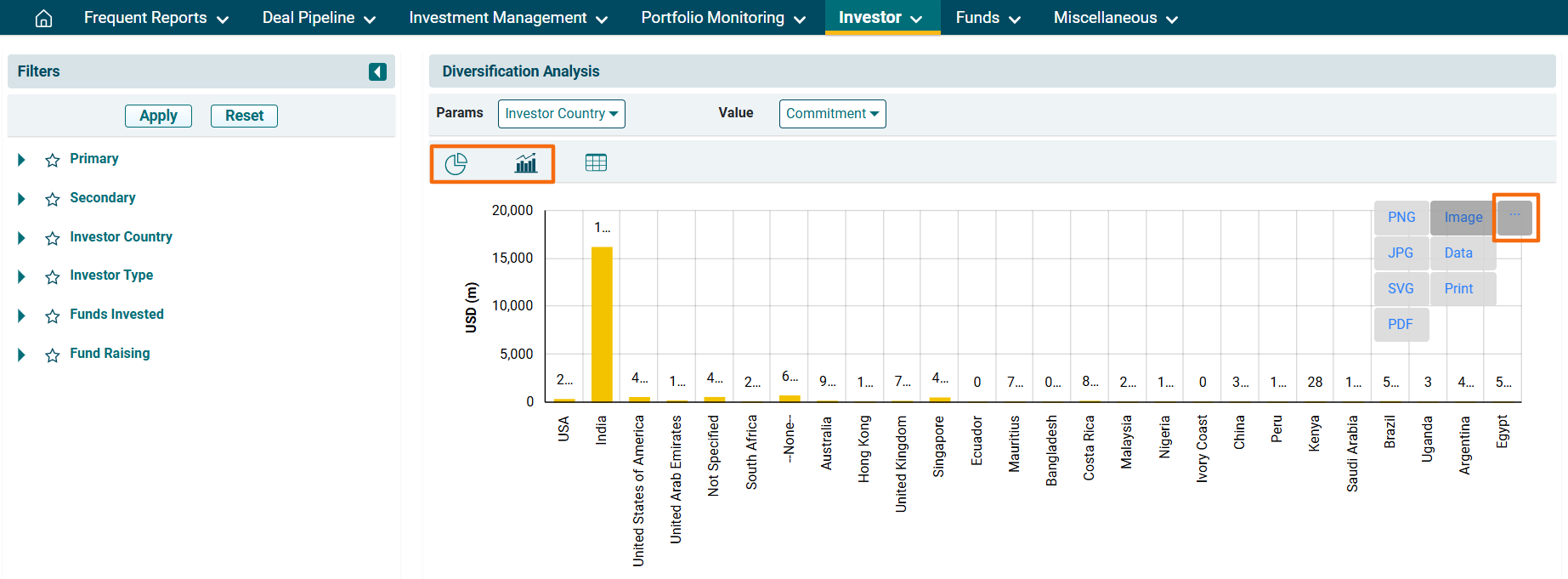
Task: Toggle star next to Investor Type
Action: coord(53,276)
